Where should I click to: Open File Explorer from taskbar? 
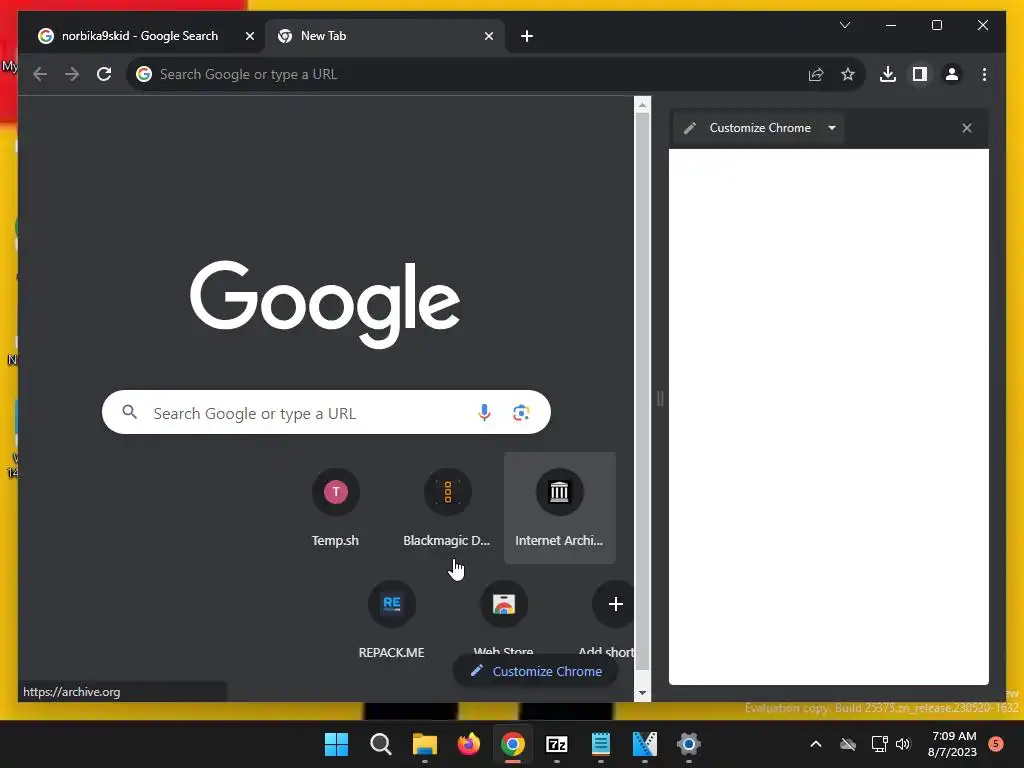click(x=424, y=744)
